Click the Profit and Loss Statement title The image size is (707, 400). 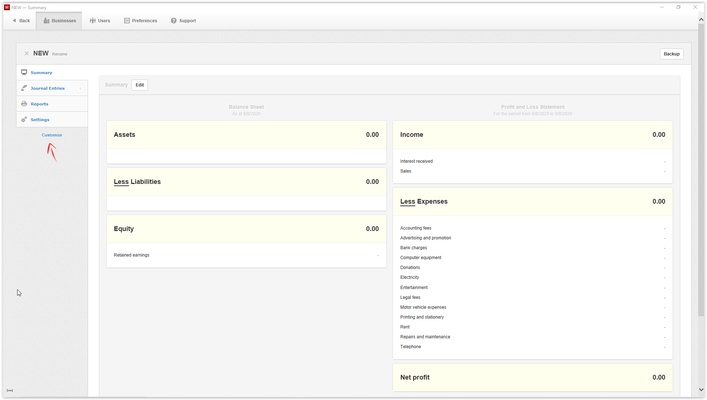coord(533,107)
